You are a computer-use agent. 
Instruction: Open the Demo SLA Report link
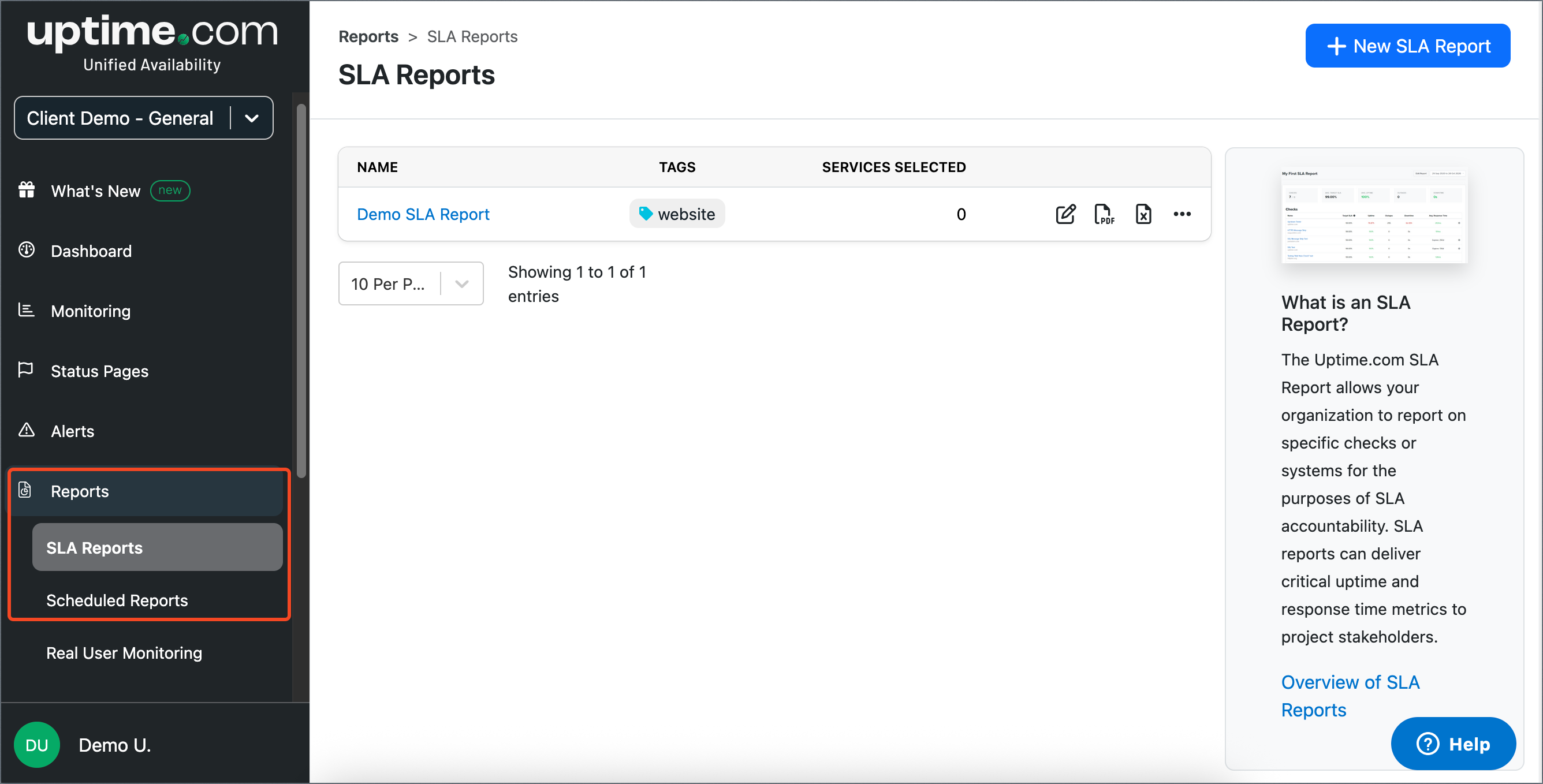(x=423, y=214)
